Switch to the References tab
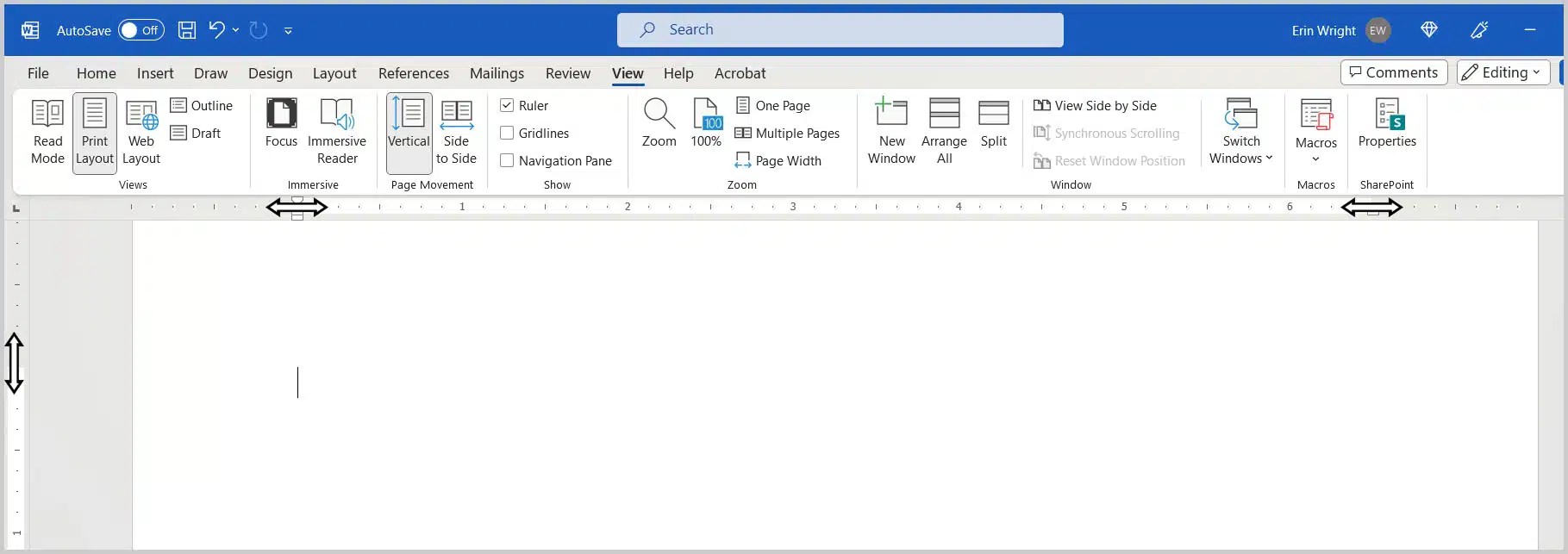Image resolution: width=1568 pixels, height=554 pixels. tap(414, 73)
